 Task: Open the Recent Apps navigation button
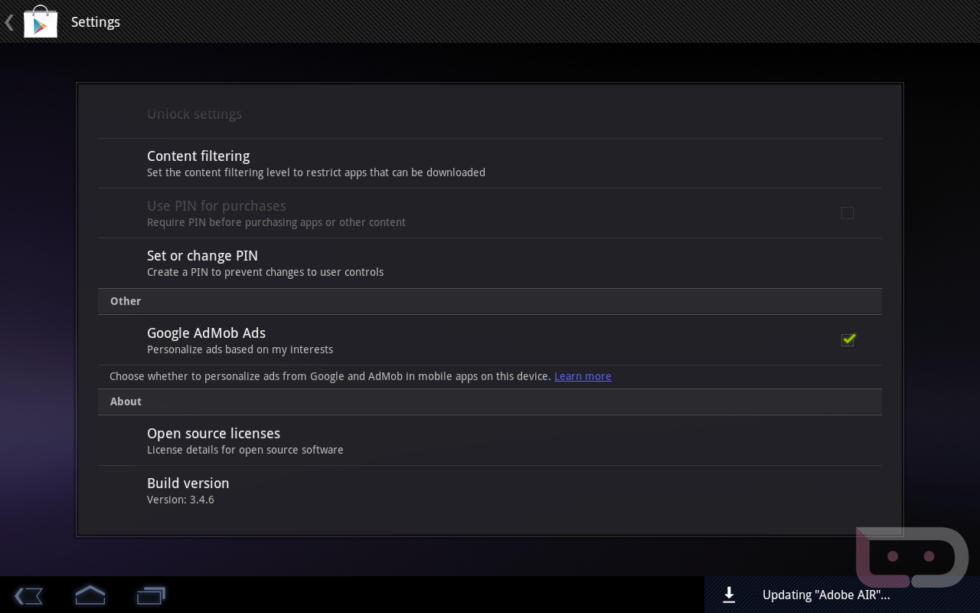[x=151, y=596]
